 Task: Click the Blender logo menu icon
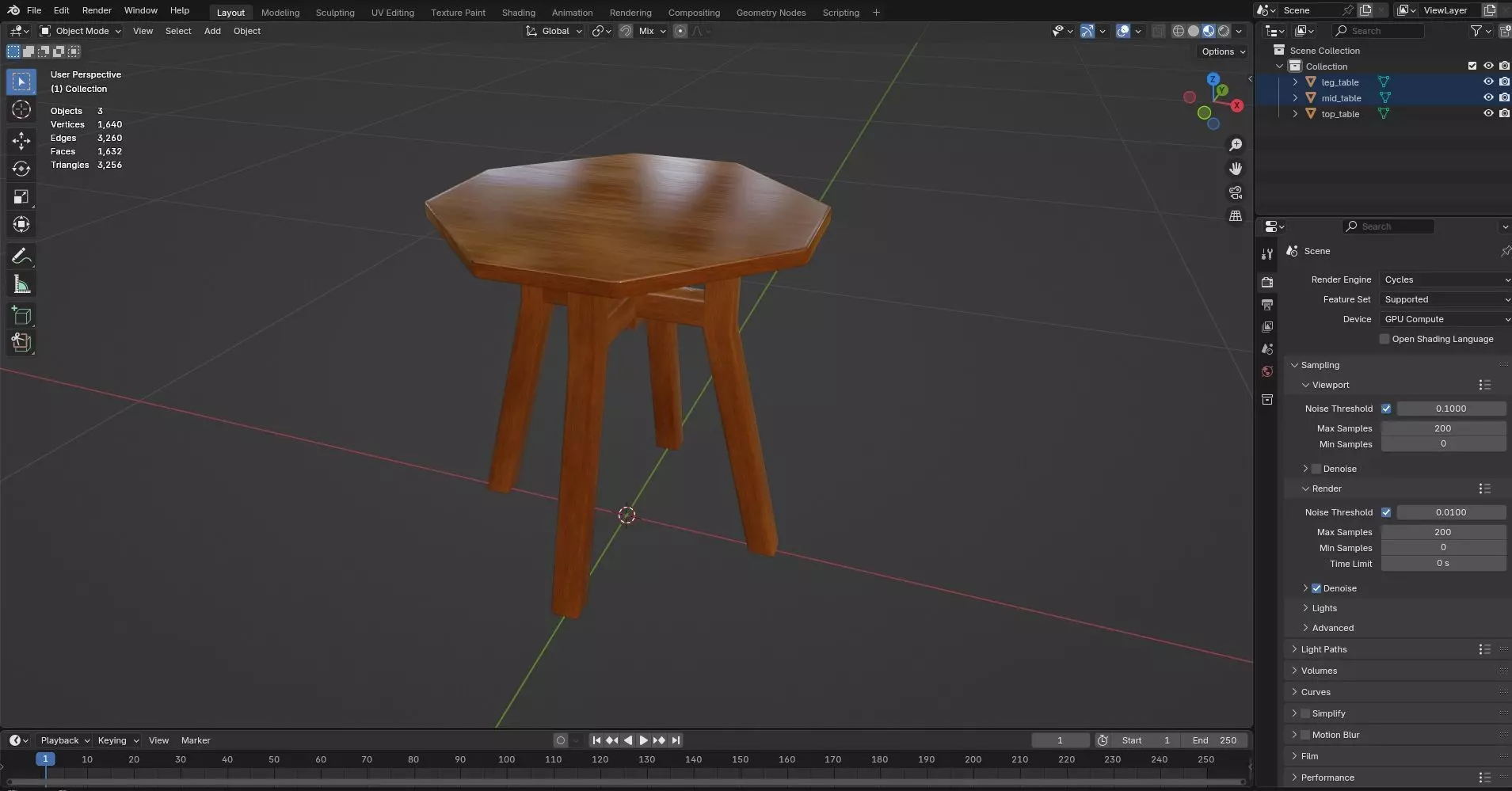pos(13,10)
